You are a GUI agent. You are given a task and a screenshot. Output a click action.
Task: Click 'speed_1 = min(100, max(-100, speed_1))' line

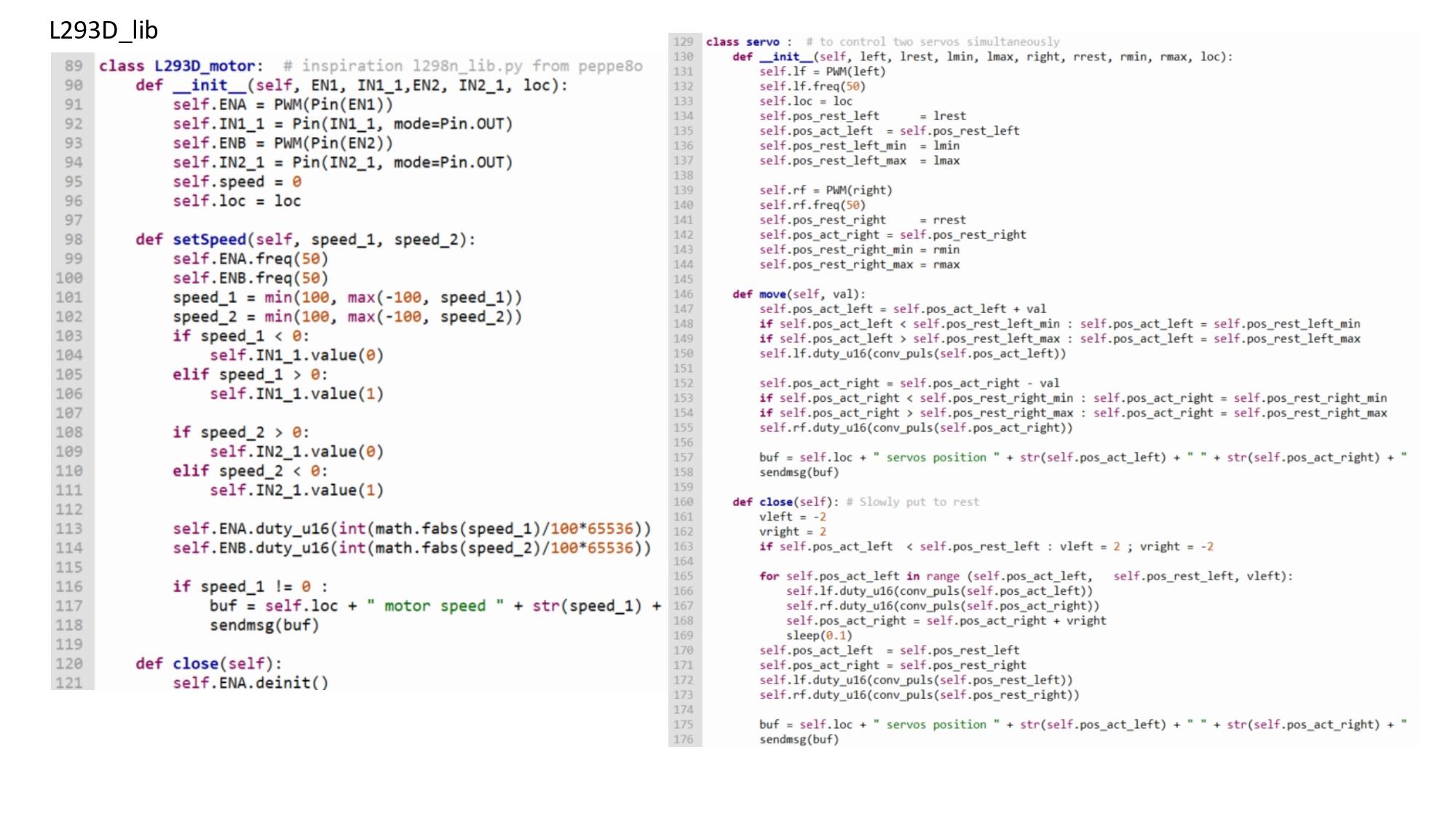(347, 297)
